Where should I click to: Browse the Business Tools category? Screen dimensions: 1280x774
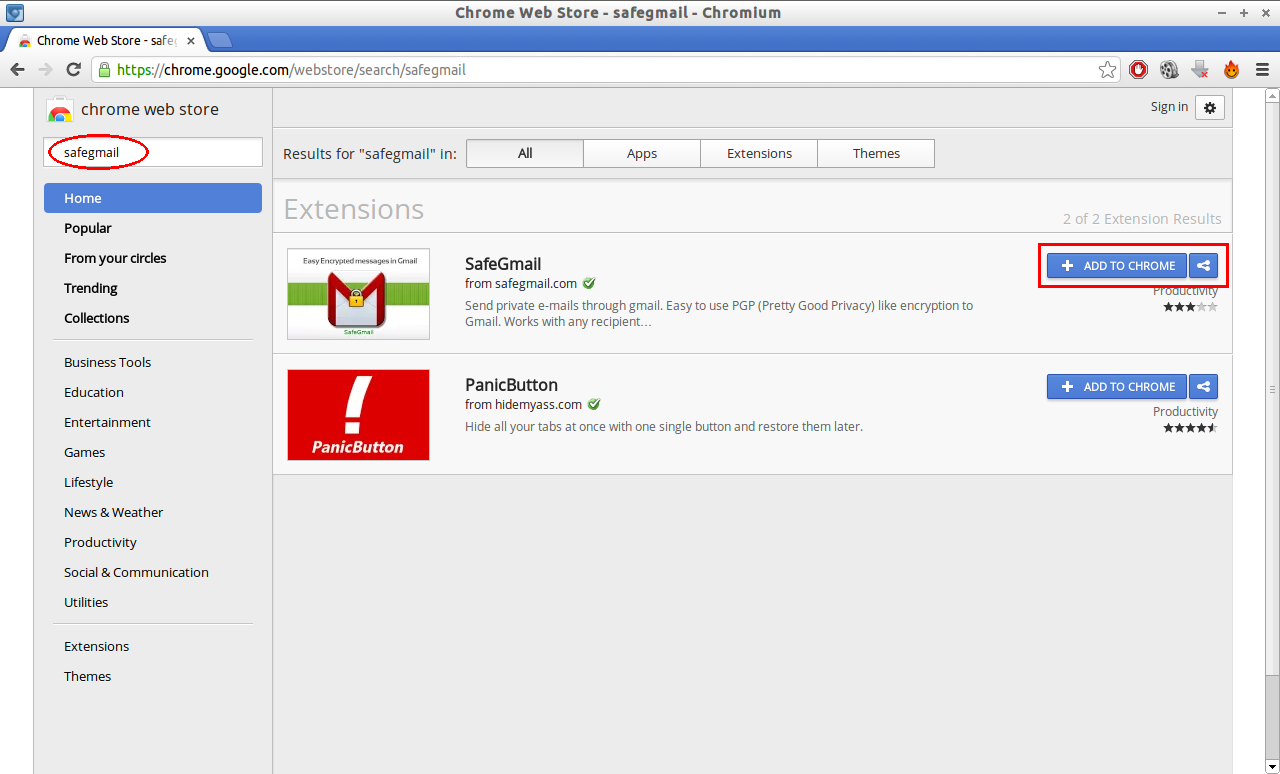[107, 362]
